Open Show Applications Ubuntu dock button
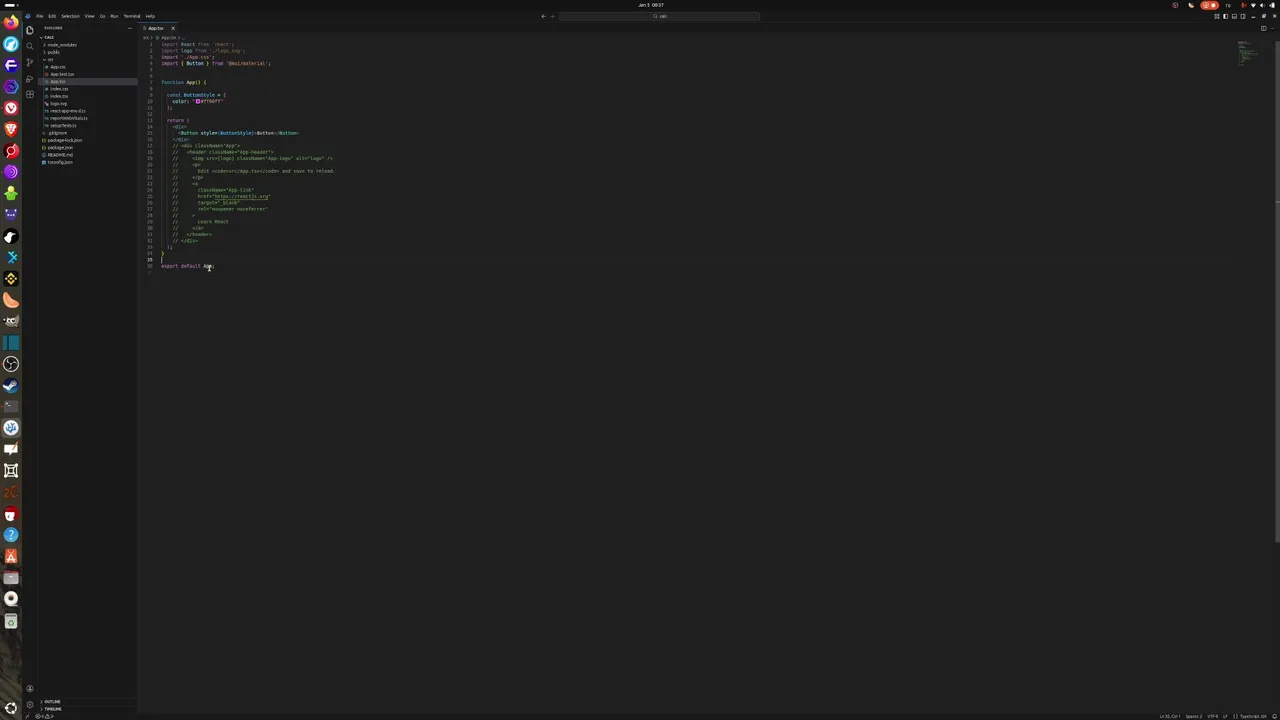 [x=11, y=708]
